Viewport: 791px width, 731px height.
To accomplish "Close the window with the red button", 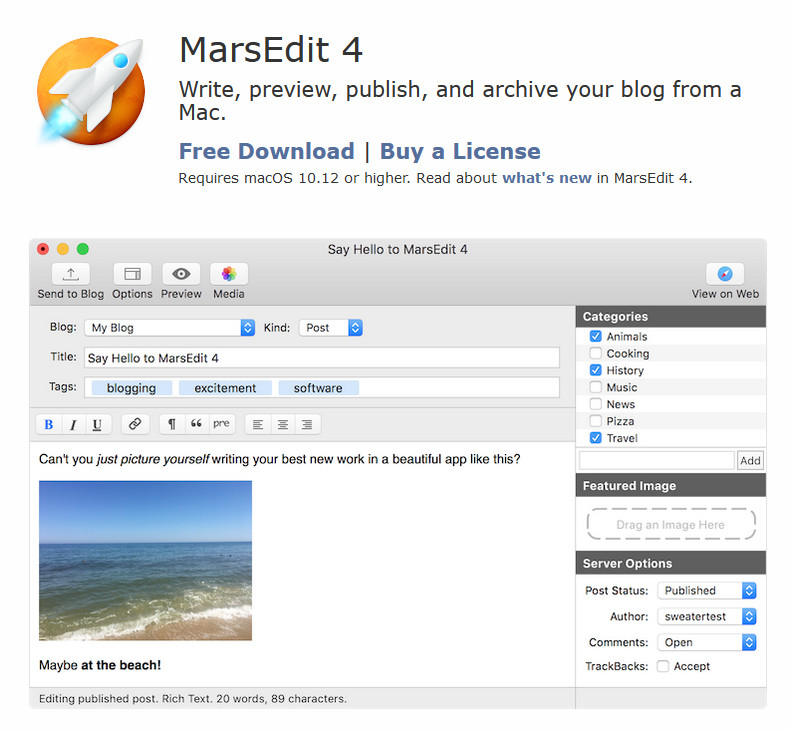I will (x=43, y=249).
